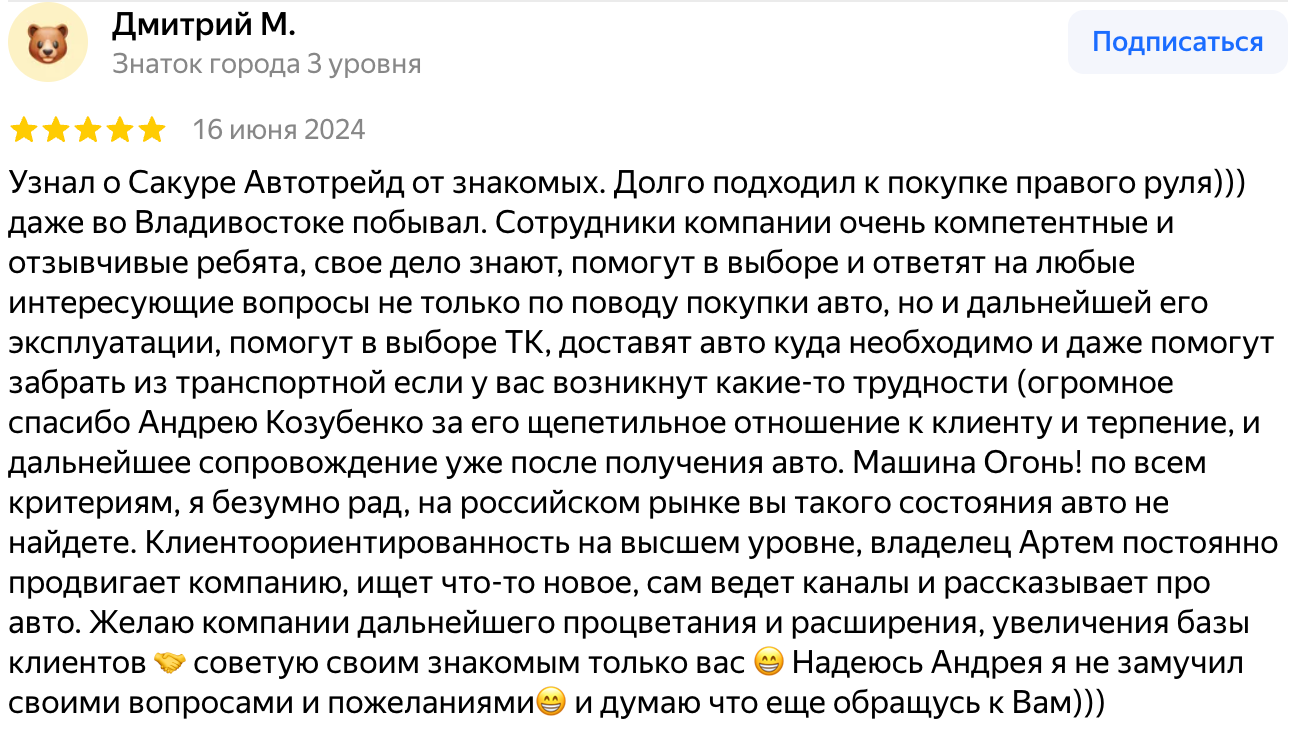Open the profile name Дмитрий М.
The image size is (1300, 746).
204,24
